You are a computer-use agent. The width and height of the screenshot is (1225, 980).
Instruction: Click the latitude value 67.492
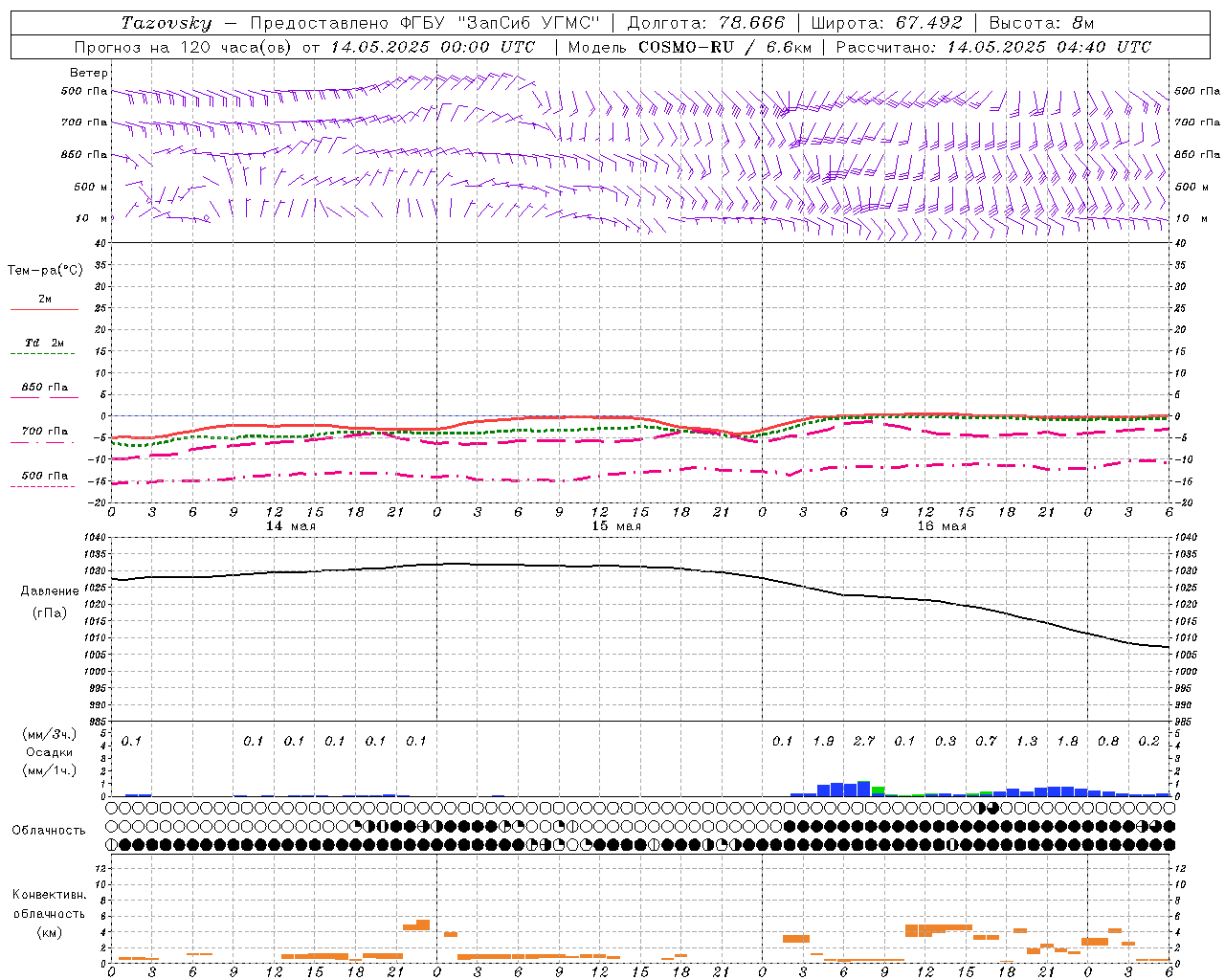click(x=929, y=23)
